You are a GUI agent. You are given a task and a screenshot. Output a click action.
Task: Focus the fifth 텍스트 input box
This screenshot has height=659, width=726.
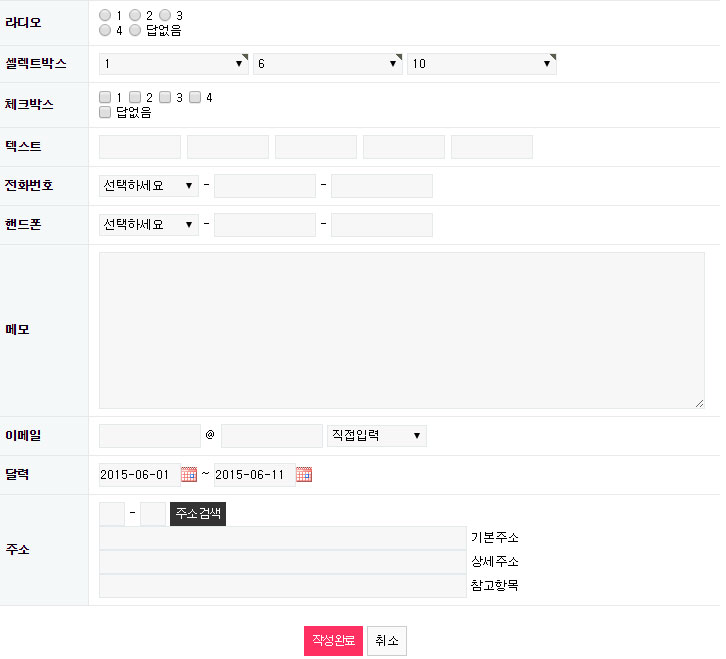pos(492,147)
